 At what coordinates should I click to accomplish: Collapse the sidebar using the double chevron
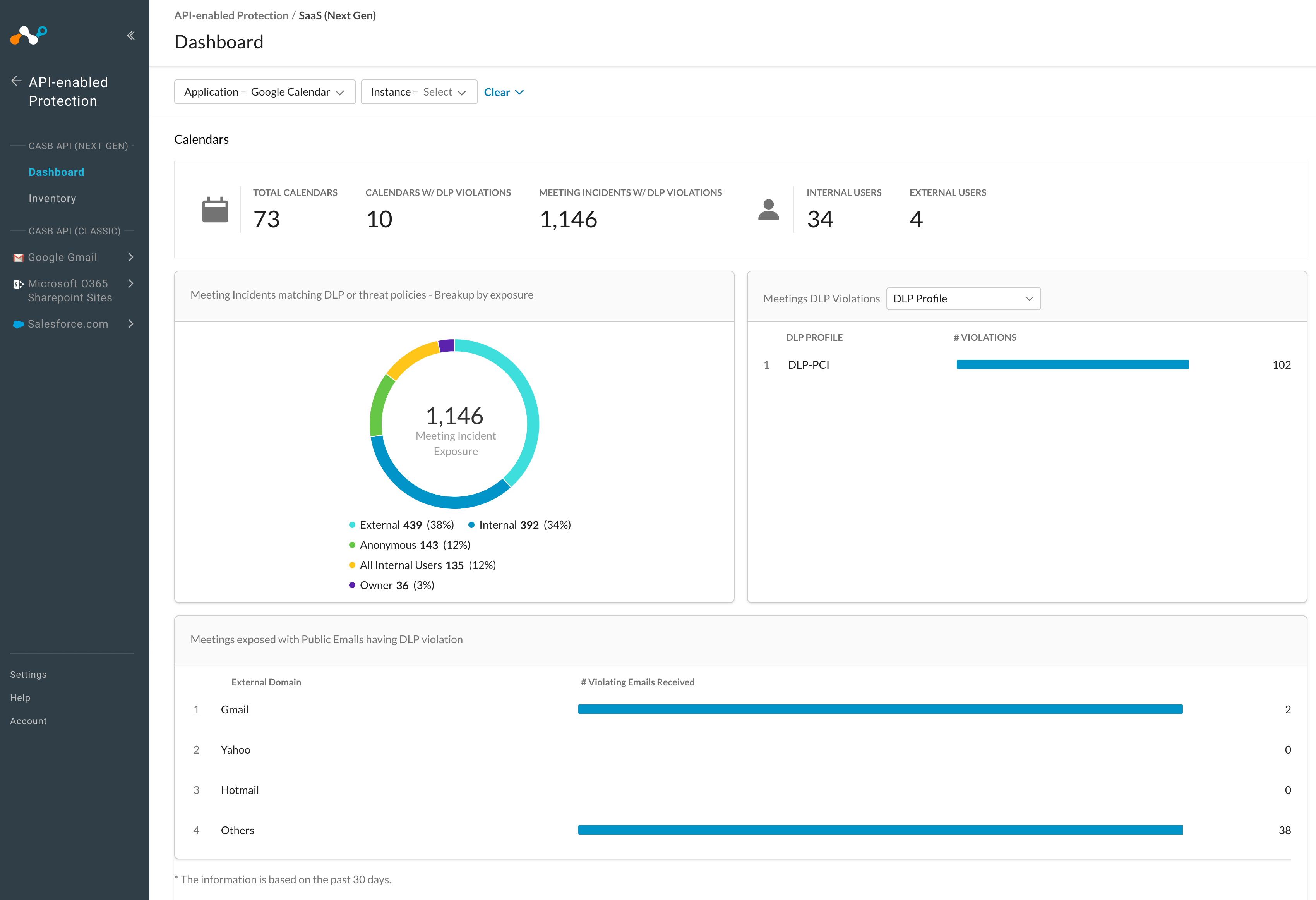[131, 35]
